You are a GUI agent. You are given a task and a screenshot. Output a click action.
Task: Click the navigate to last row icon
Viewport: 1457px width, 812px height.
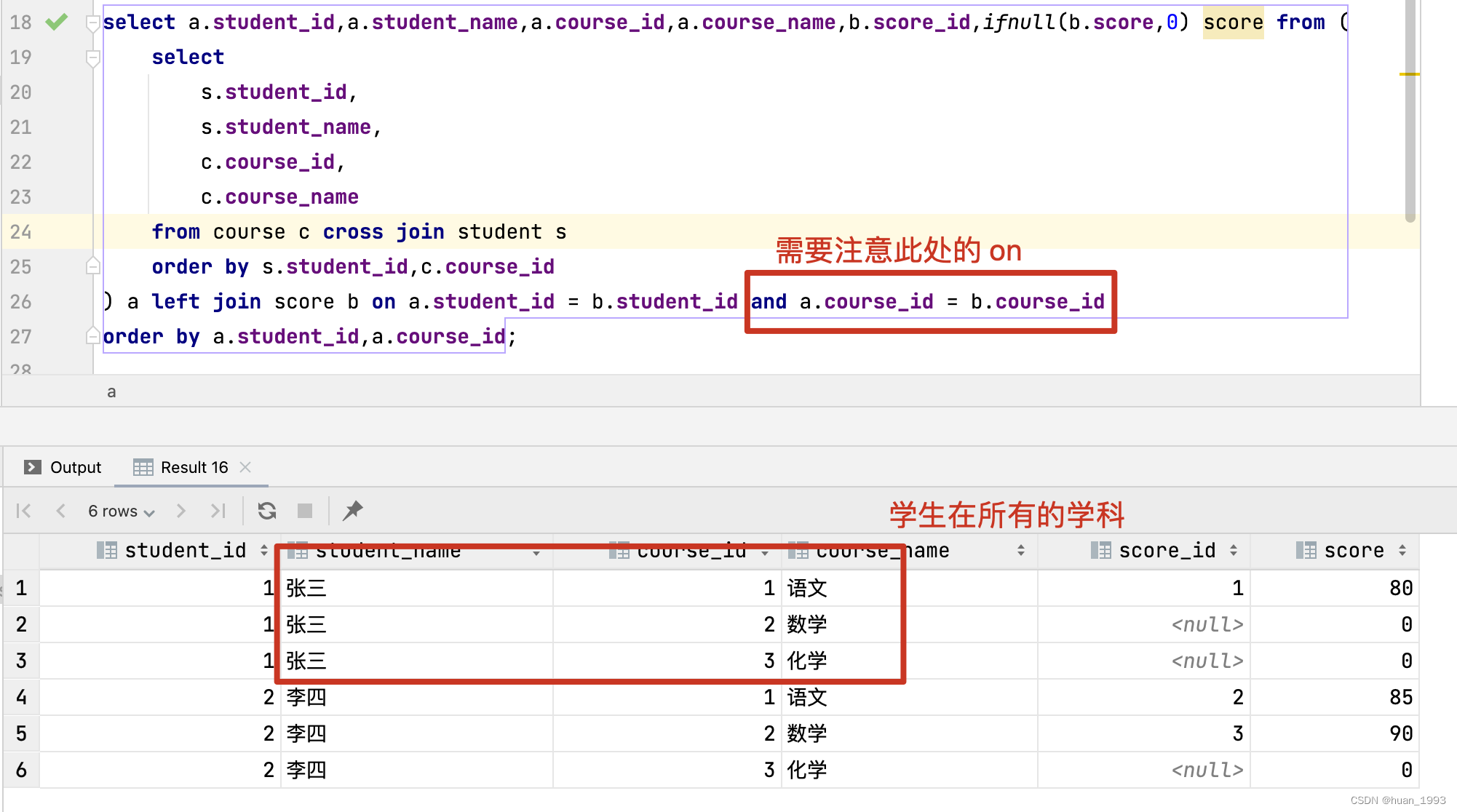point(212,512)
